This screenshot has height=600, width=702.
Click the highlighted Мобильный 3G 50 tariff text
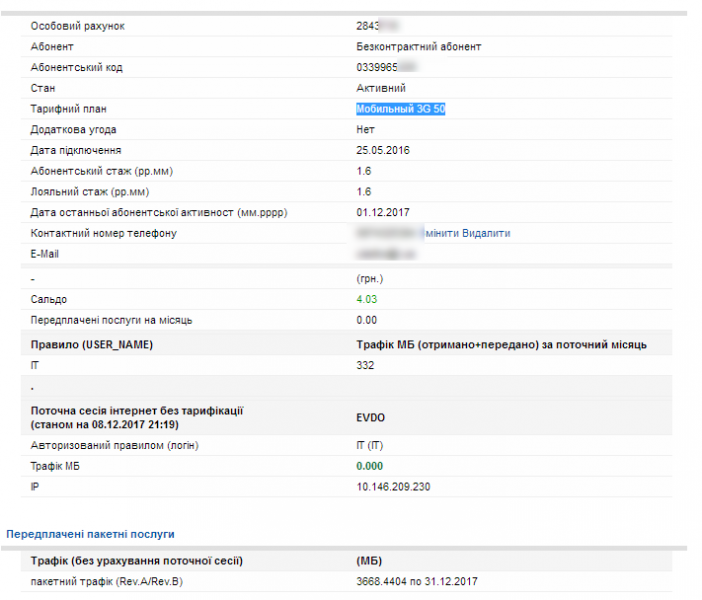400,109
